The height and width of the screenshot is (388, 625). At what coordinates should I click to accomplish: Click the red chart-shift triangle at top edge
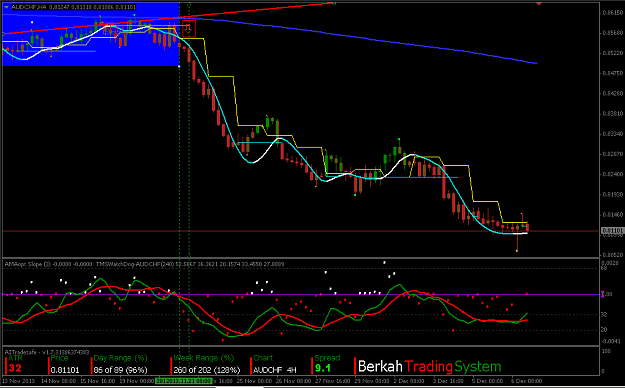tap(539, 3)
